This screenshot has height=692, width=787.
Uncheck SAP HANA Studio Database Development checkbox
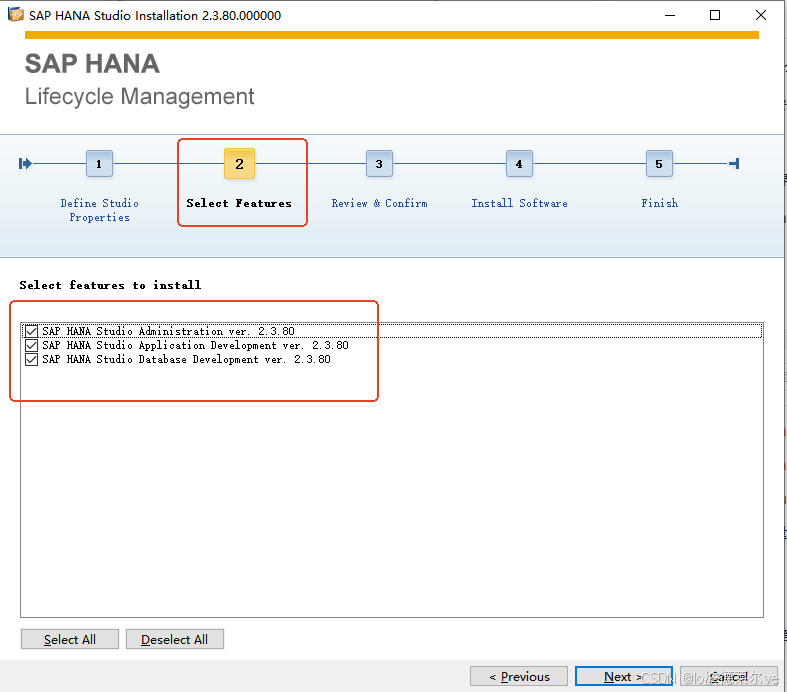pyautogui.click(x=31, y=359)
